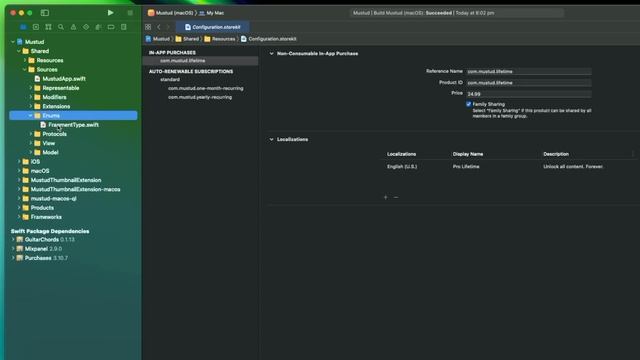The height and width of the screenshot is (360, 640).
Task: Select the Model folder
Action: 50,152
